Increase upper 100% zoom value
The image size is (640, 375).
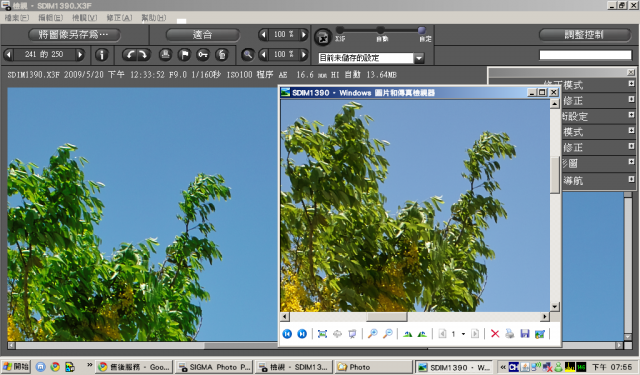pyautogui.click(x=304, y=35)
